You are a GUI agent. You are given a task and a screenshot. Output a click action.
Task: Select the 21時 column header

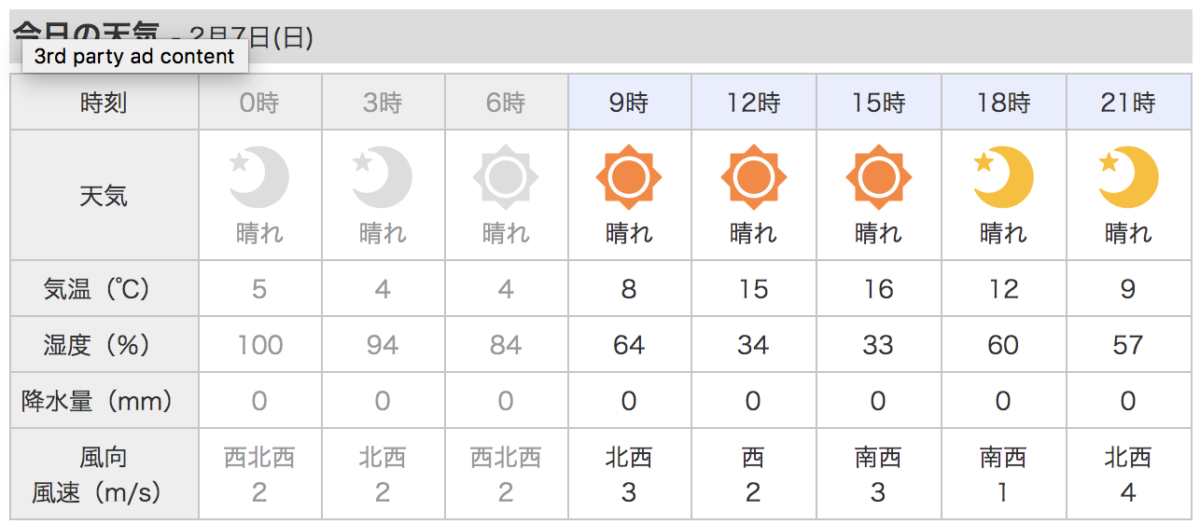tap(1128, 102)
